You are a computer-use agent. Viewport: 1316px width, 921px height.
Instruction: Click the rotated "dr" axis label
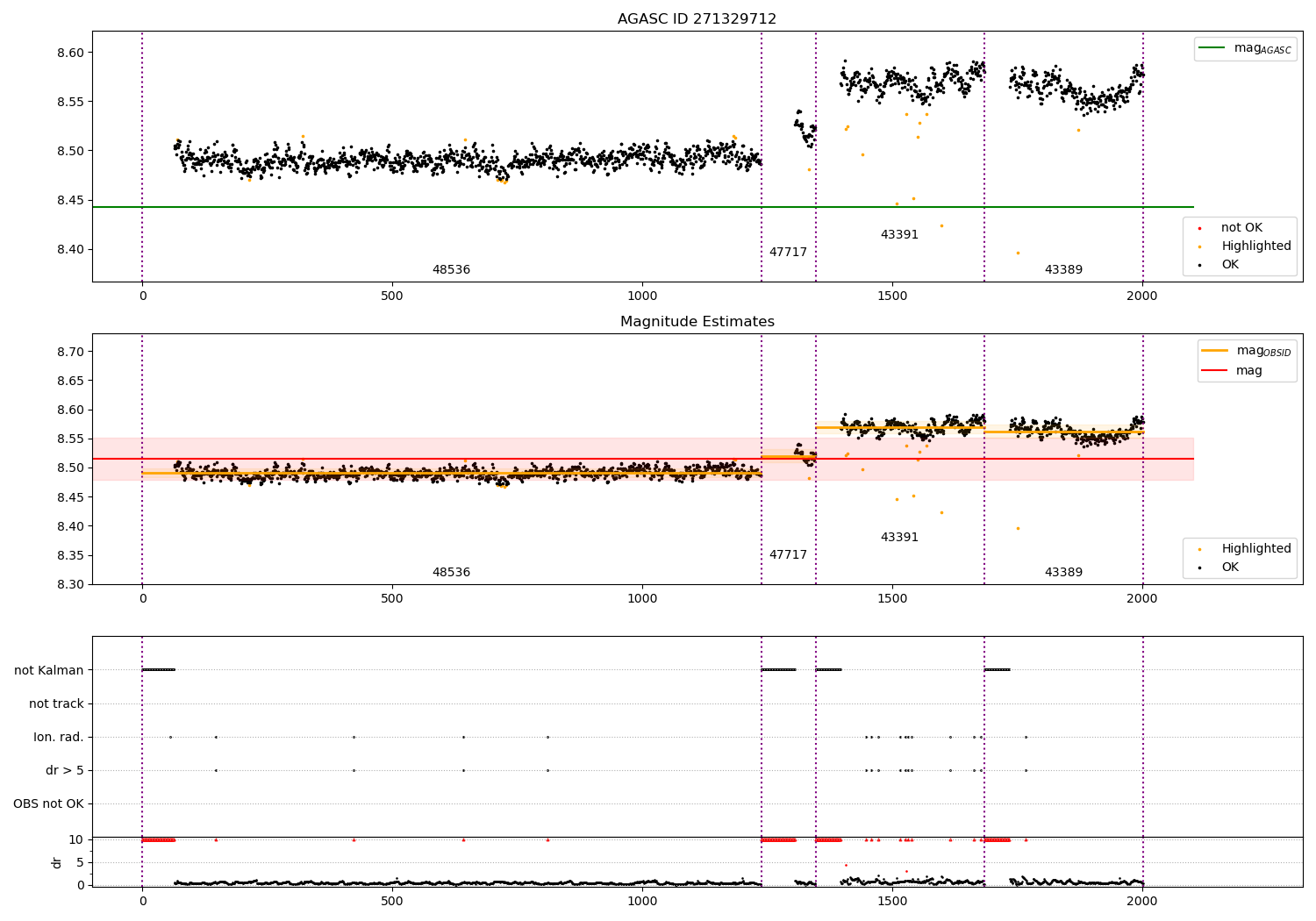[57, 862]
